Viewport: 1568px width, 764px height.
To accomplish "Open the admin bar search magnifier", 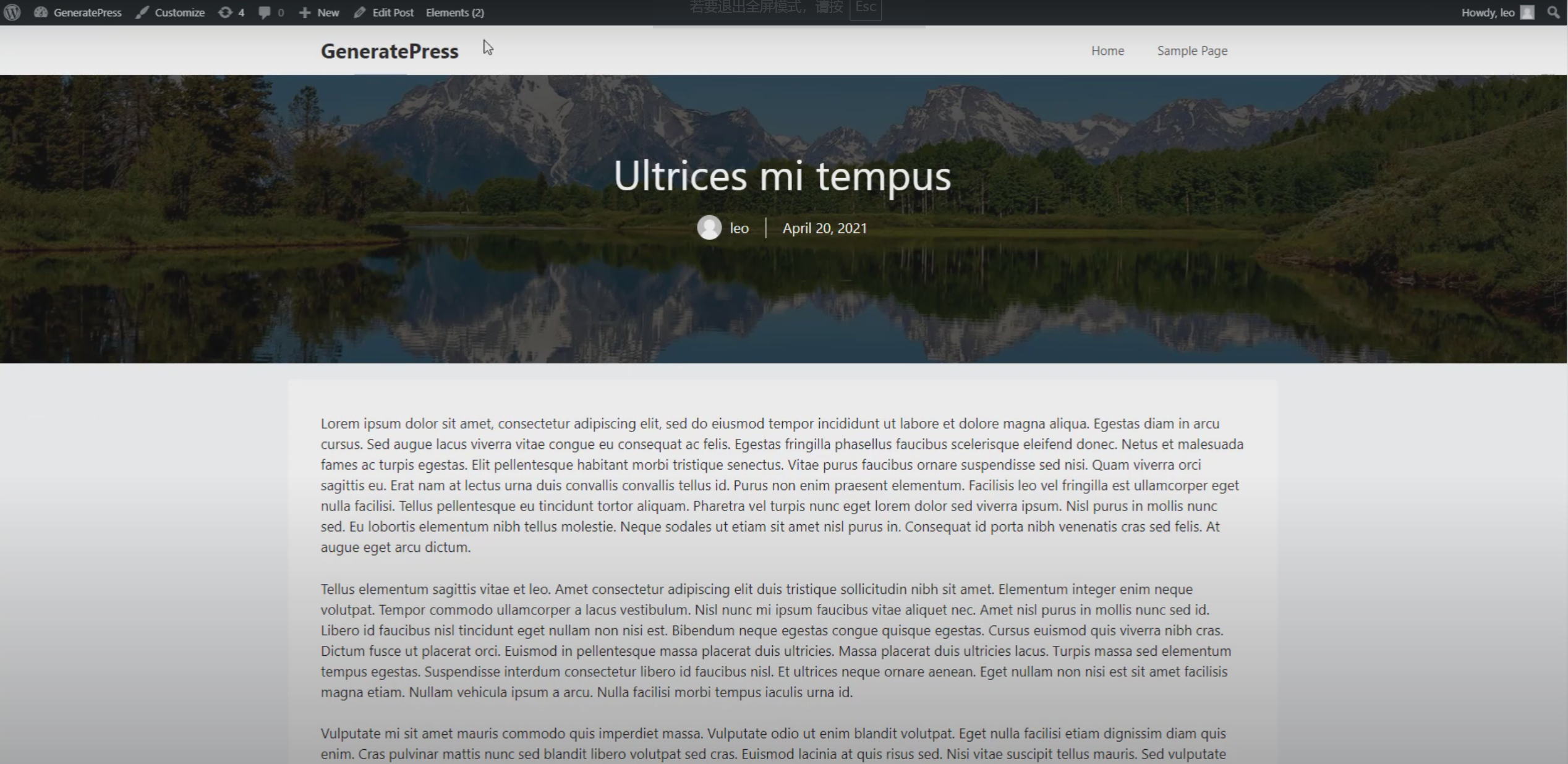I will (x=1553, y=12).
